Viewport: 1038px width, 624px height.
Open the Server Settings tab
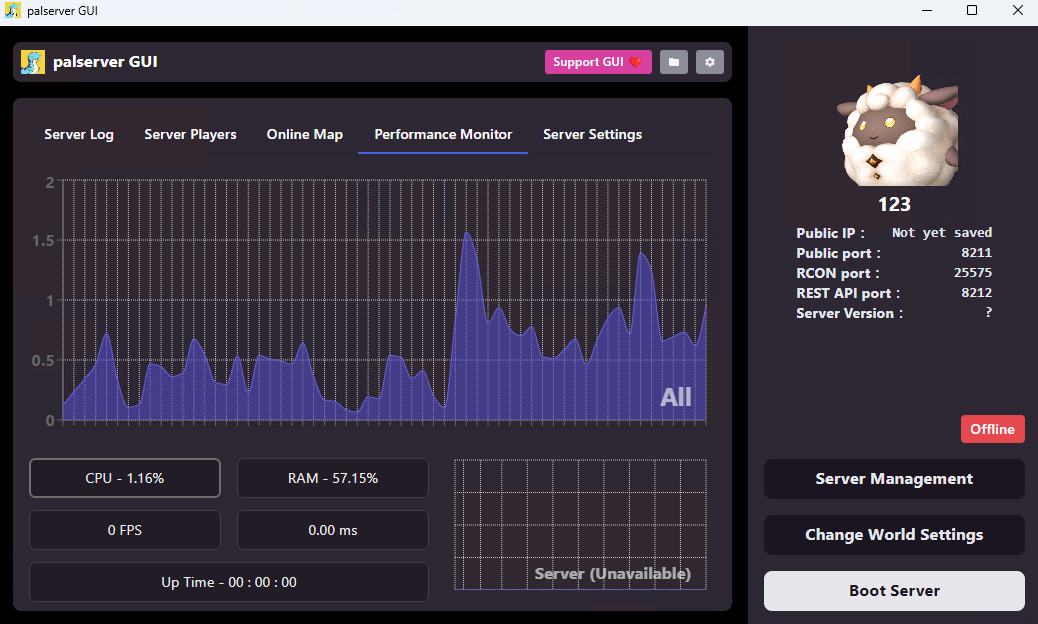pos(592,134)
